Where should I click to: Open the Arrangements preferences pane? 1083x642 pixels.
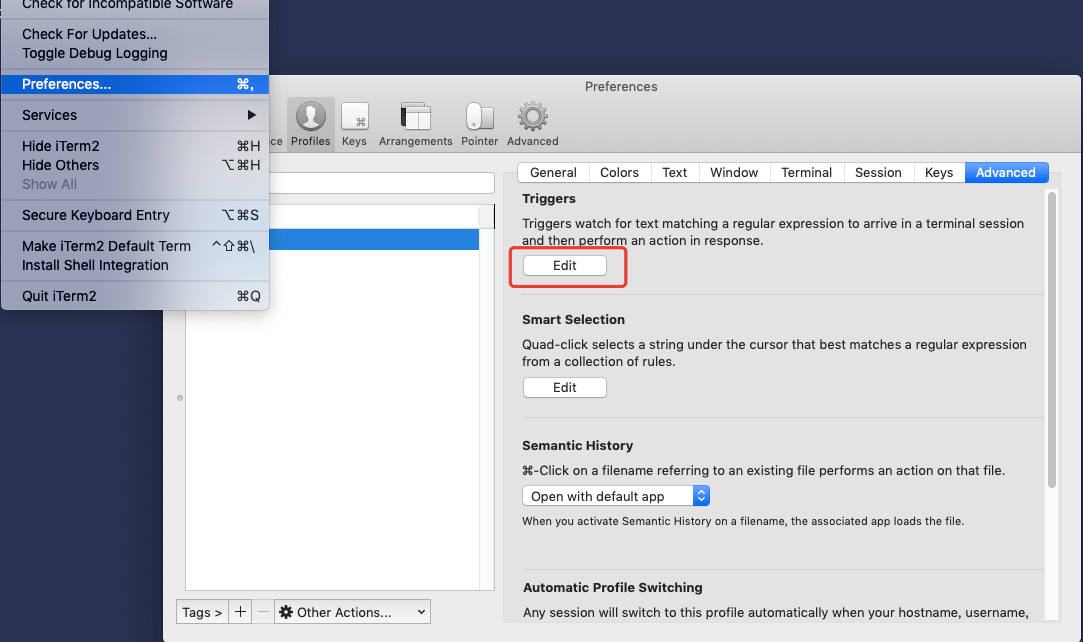tap(415, 124)
